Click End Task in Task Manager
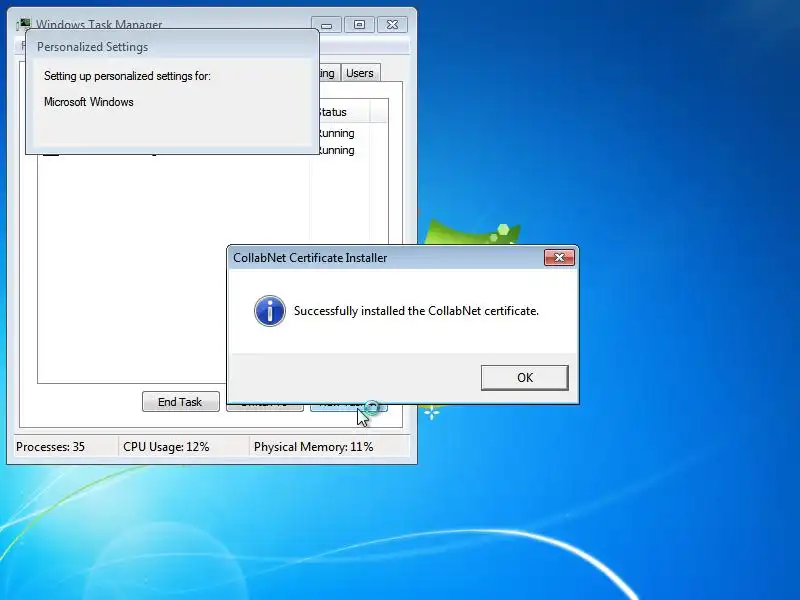This screenshot has height=600, width=800. click(181, 402)
